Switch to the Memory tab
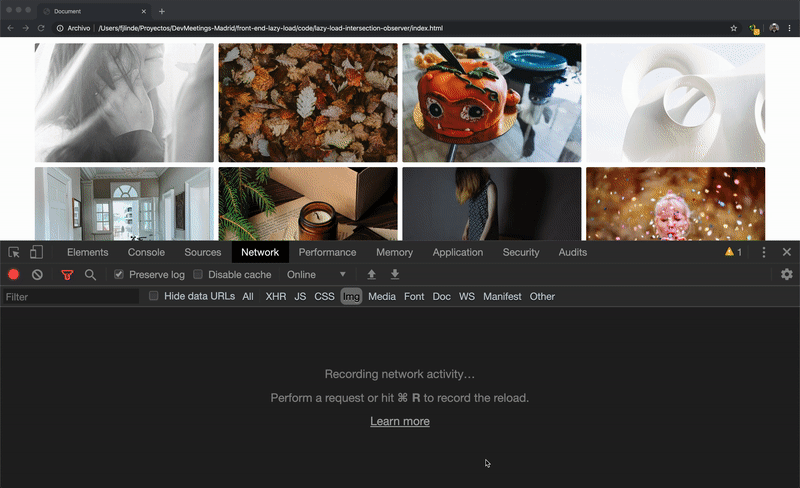This screenshot has width=800, height=488. pyautogui.click(x=394, y=252)
